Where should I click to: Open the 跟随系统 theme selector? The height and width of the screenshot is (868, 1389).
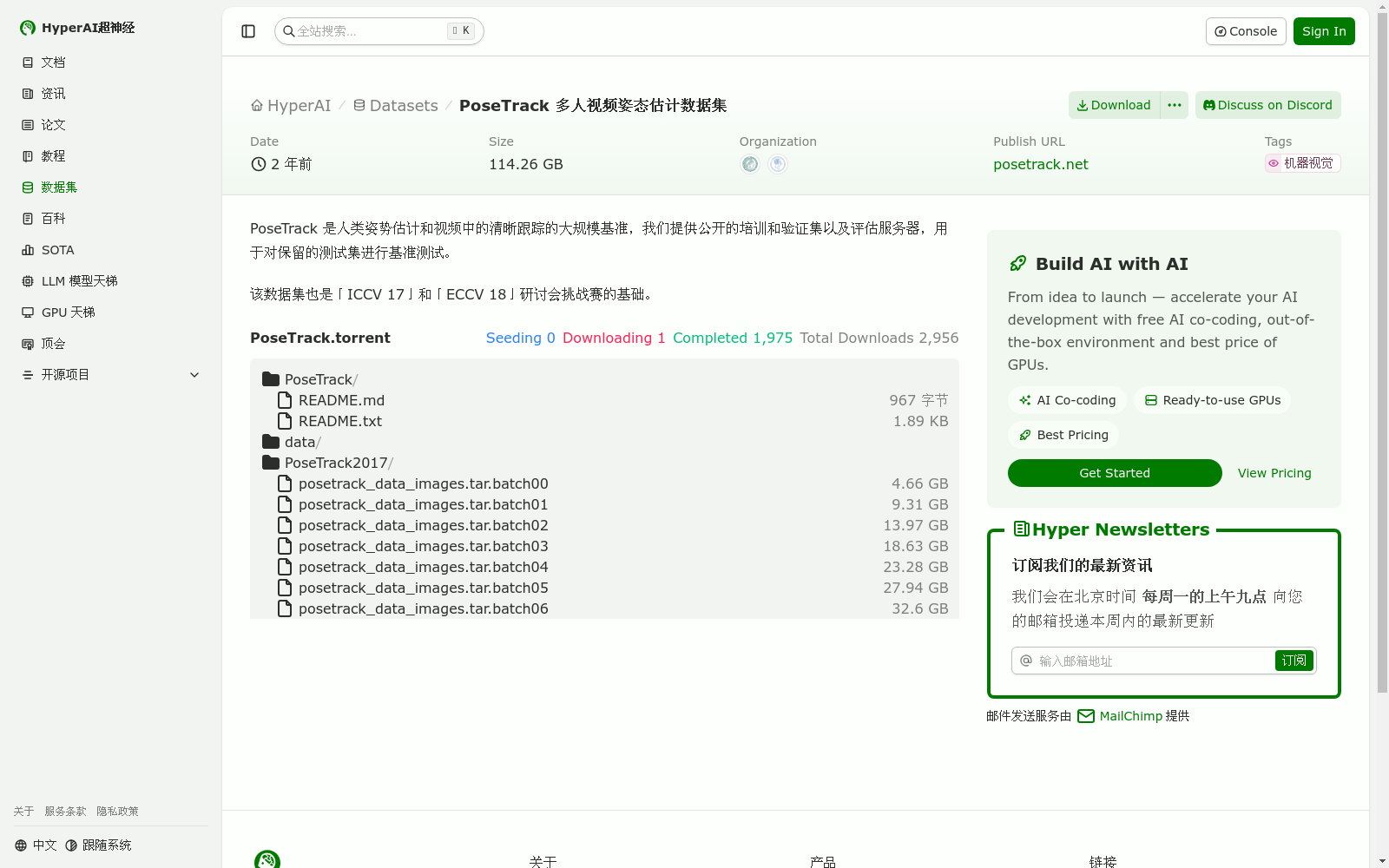tap(98, 845)
